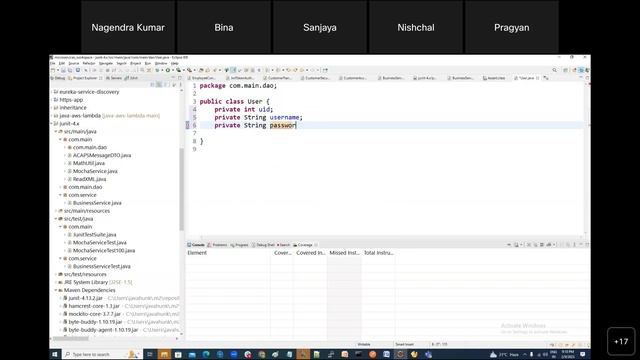Click the line 6 marker in the editor gutter
Screen dimensions: 640x360
[188, 125]
